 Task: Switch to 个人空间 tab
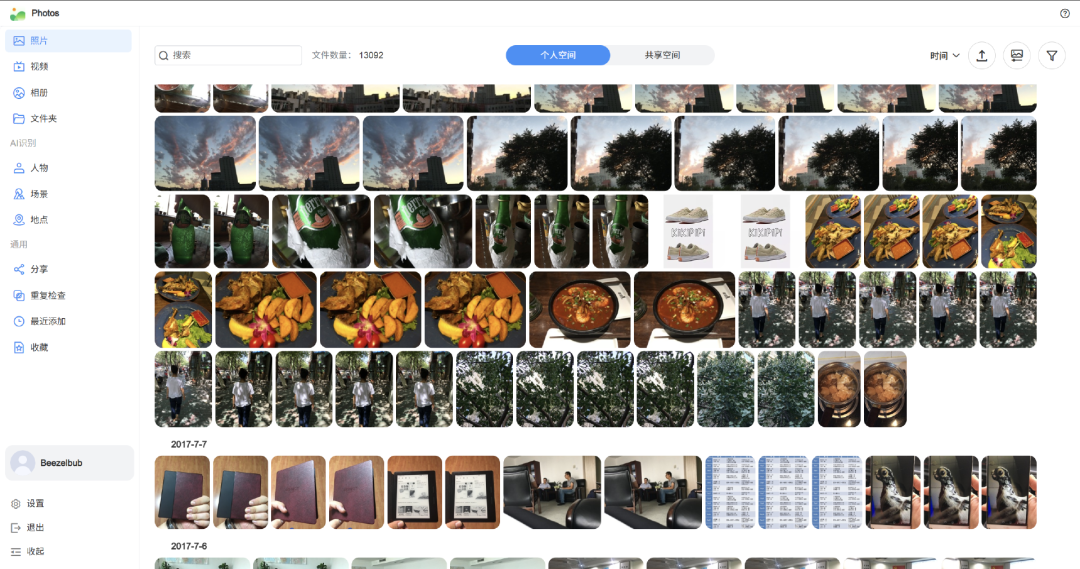(x=558, y=55)
